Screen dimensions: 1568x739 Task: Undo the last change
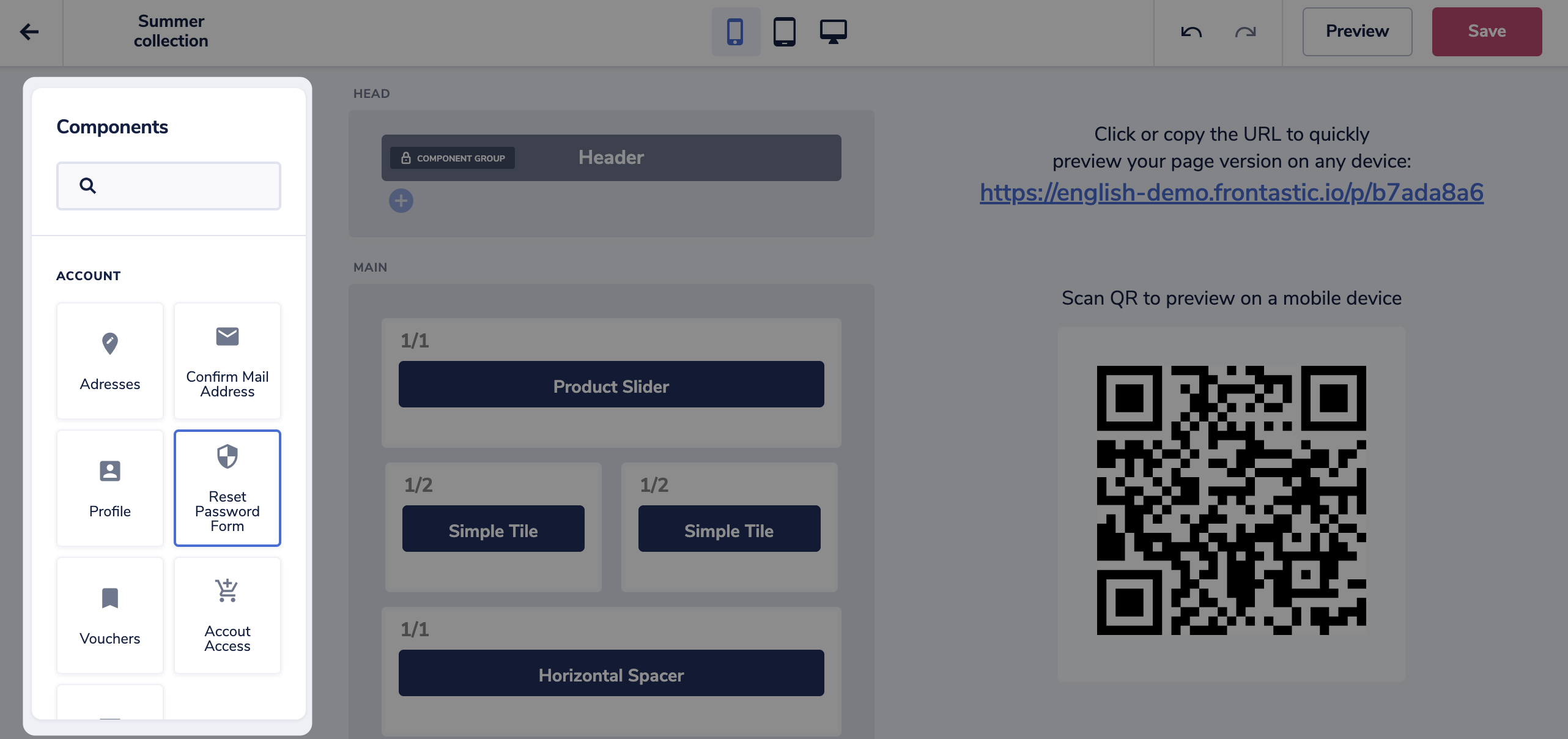[x=1191, y=32]
